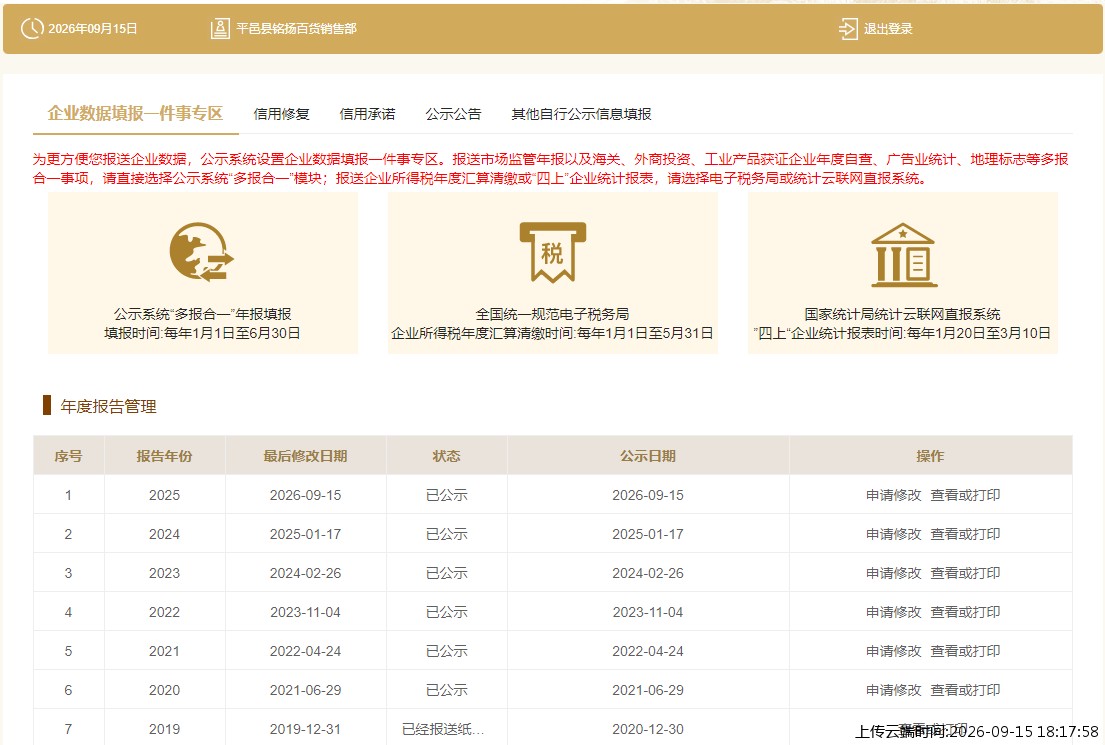This screenshot has height=745, width=1105.
Task: Click the 状态 column header
Action: tap(446, 456)
